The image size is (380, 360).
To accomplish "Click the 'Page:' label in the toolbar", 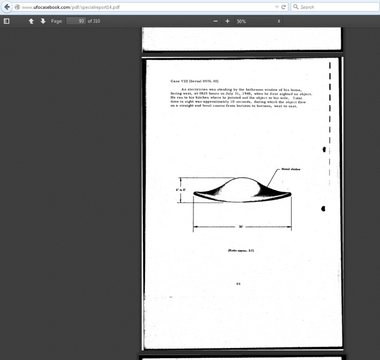I will (x=56, y=21).
